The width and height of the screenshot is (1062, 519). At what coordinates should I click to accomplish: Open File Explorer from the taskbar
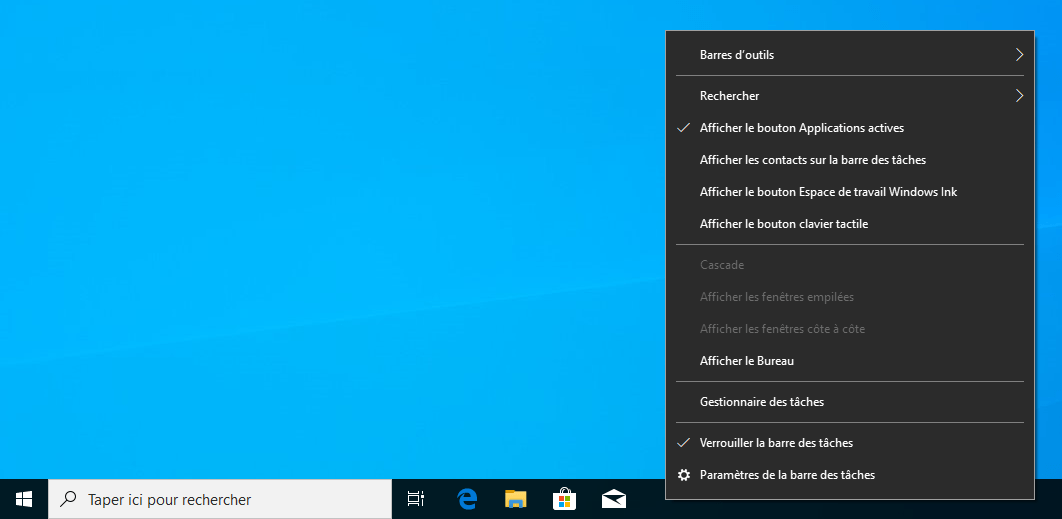[515, 499]
